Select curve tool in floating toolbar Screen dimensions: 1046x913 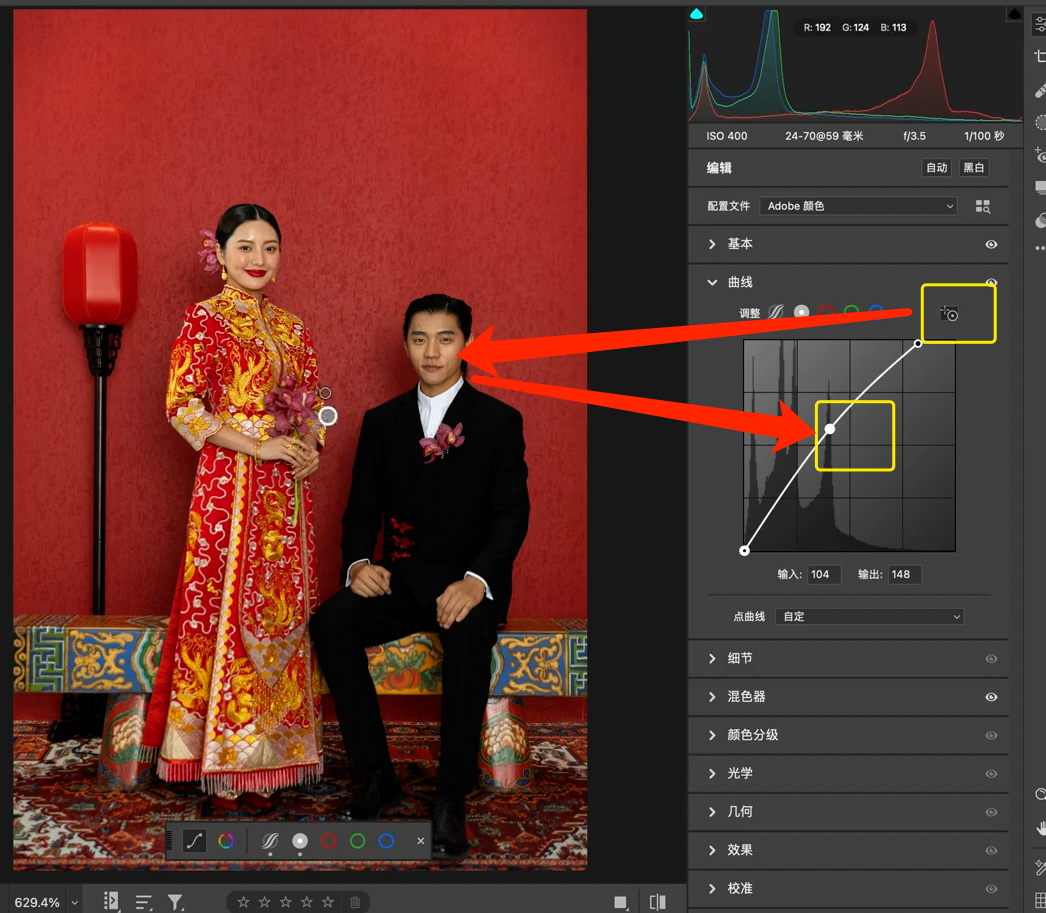194,841
